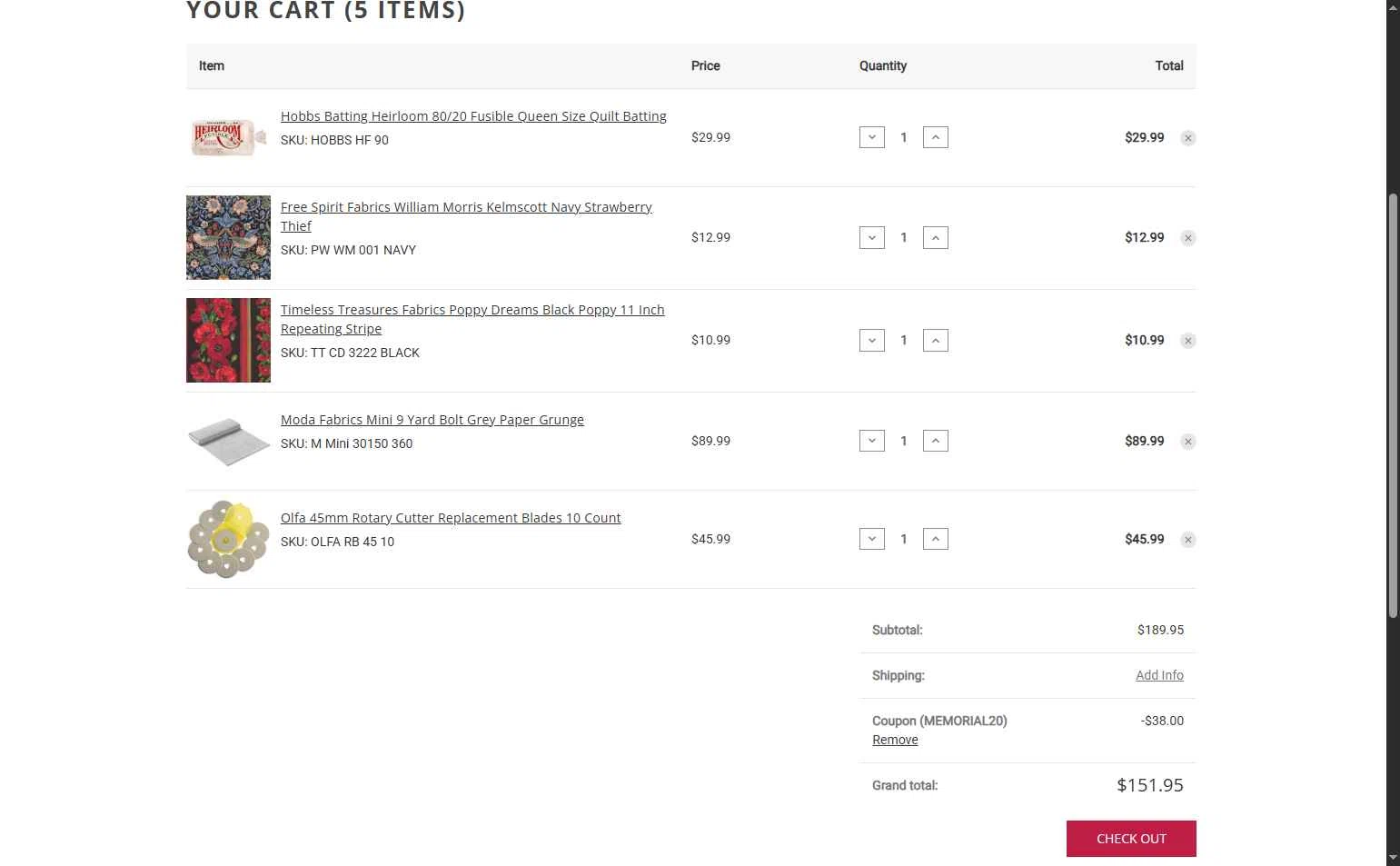This screenshot has height=866, width=1400.
Task: Remove Hobbs Batting Heirloom item from cart
Action: click(1187, 138)
